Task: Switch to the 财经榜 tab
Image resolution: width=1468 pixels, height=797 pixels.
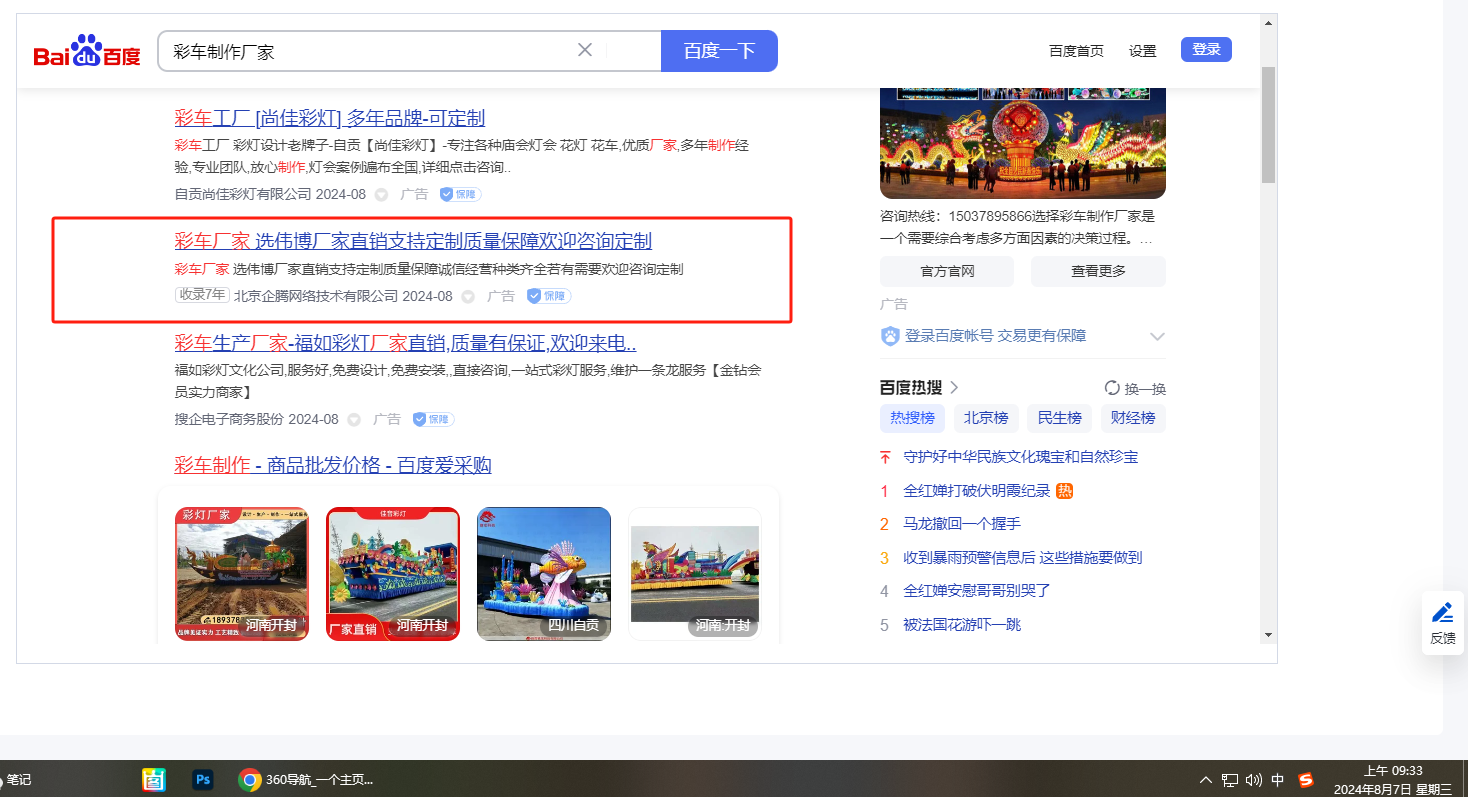Action: click(1133, 418)
